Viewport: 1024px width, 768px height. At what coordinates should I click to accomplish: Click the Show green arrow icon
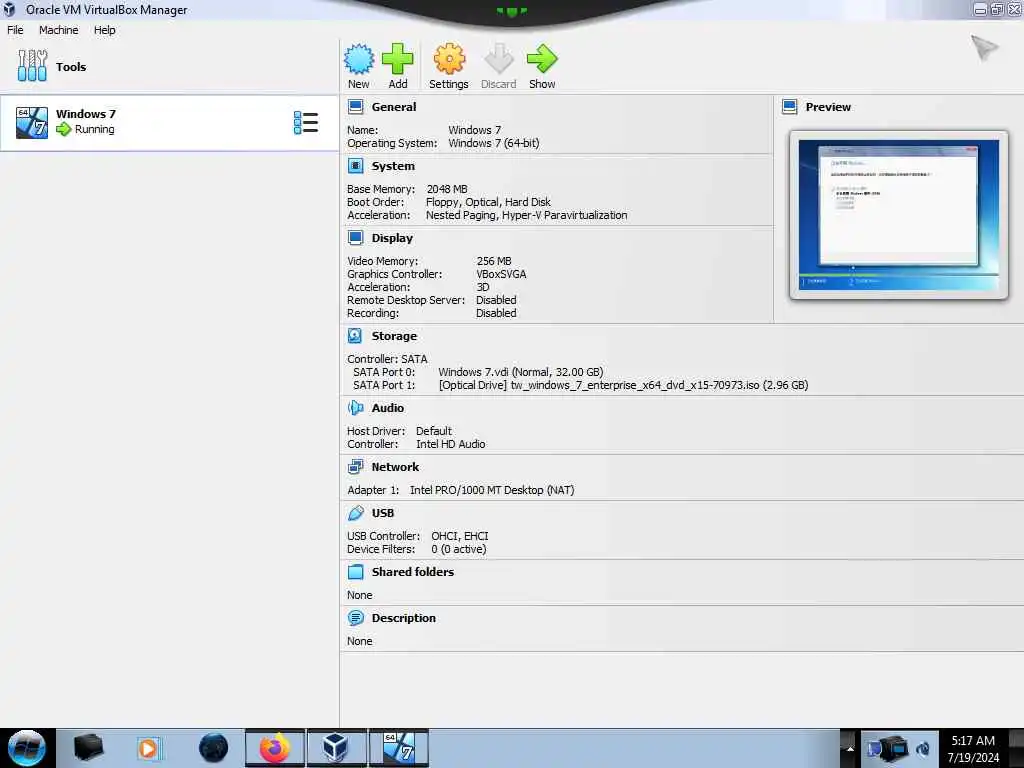(x=542, y=59)
